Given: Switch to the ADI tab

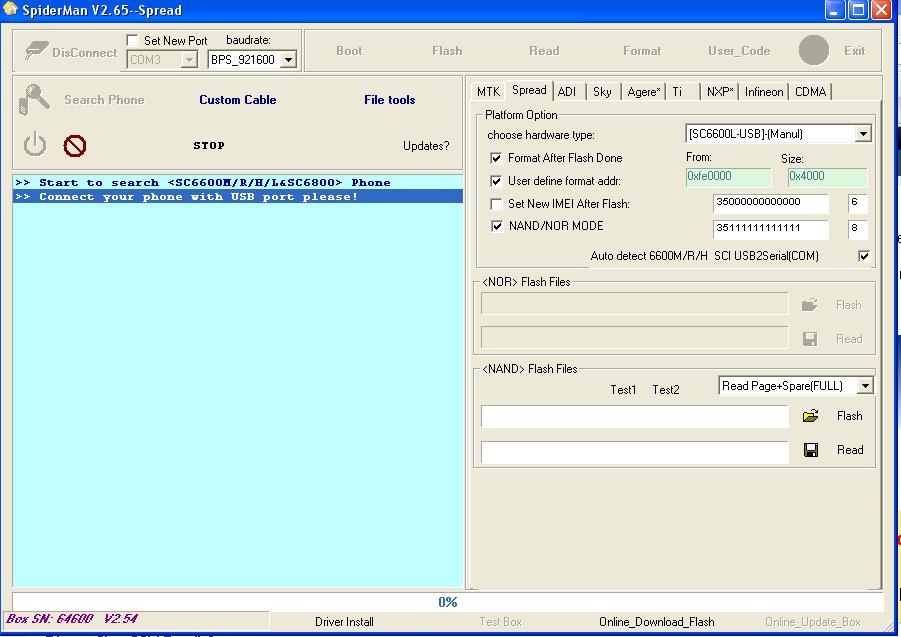Looking at the screenshot, I should [x=567, y=92].
